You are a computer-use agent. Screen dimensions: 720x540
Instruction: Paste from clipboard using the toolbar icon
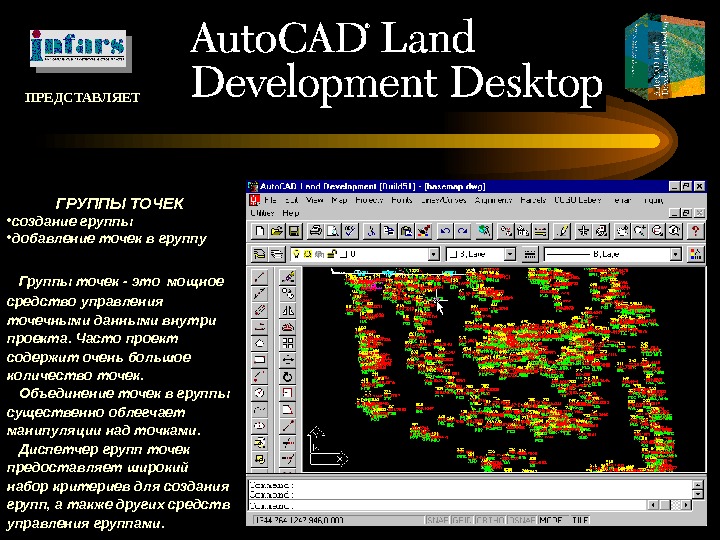point(406,231)
